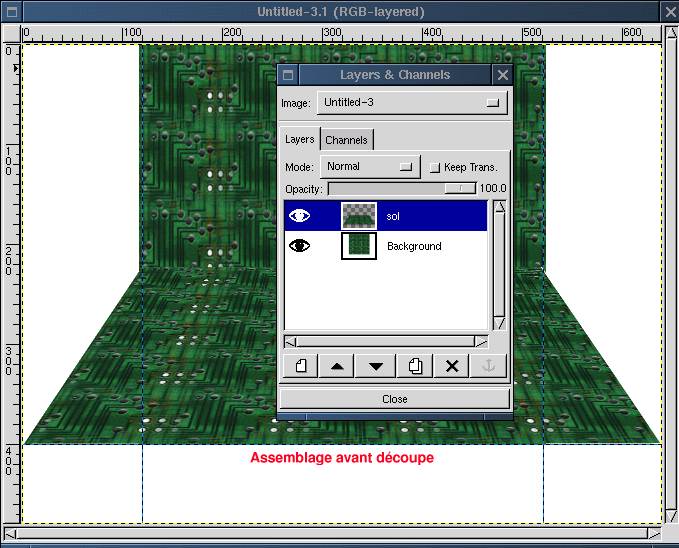Enable the Keep Trans. checkbox

click(x=434, y=167)
